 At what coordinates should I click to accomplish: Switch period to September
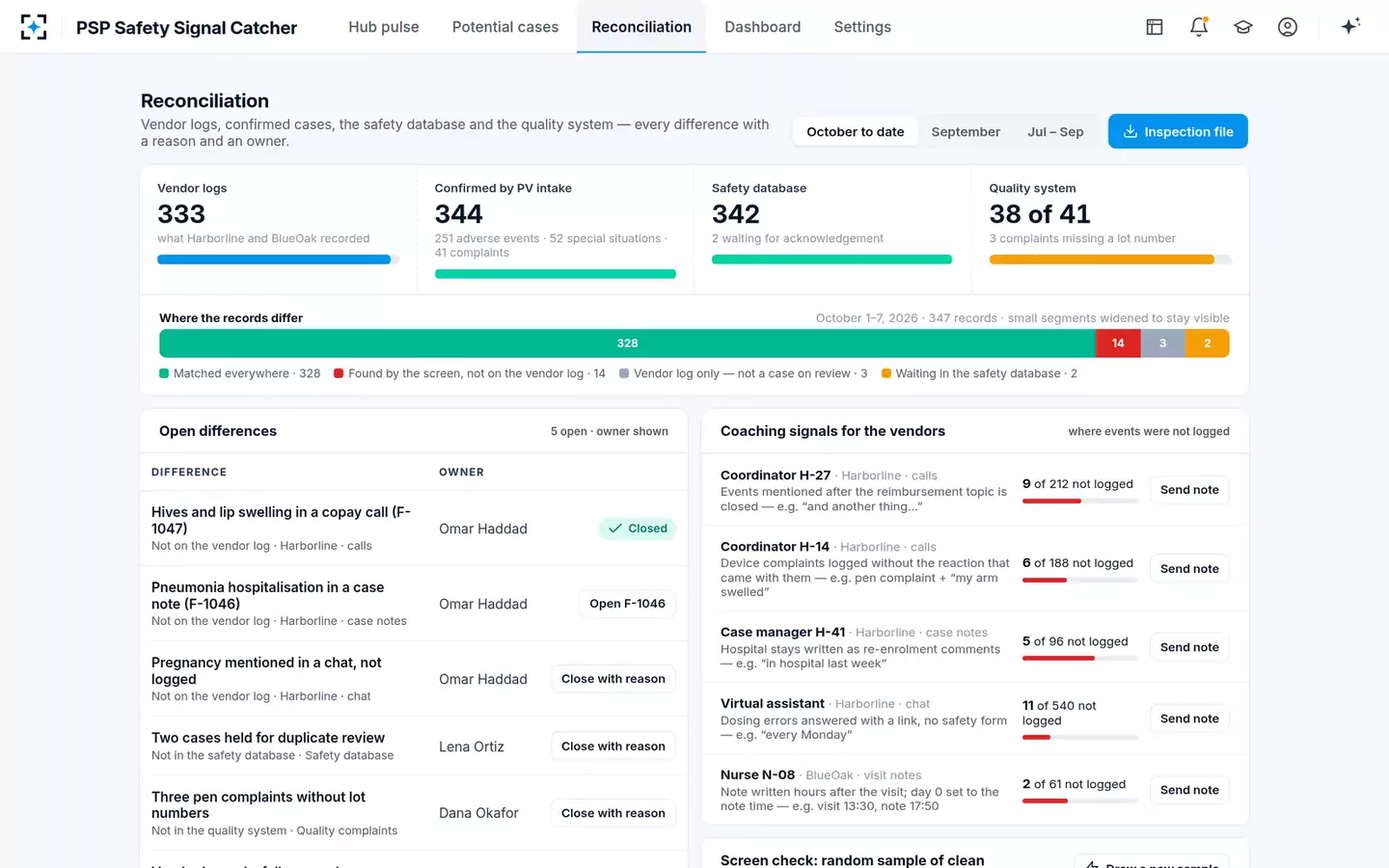tap(966, 132)
